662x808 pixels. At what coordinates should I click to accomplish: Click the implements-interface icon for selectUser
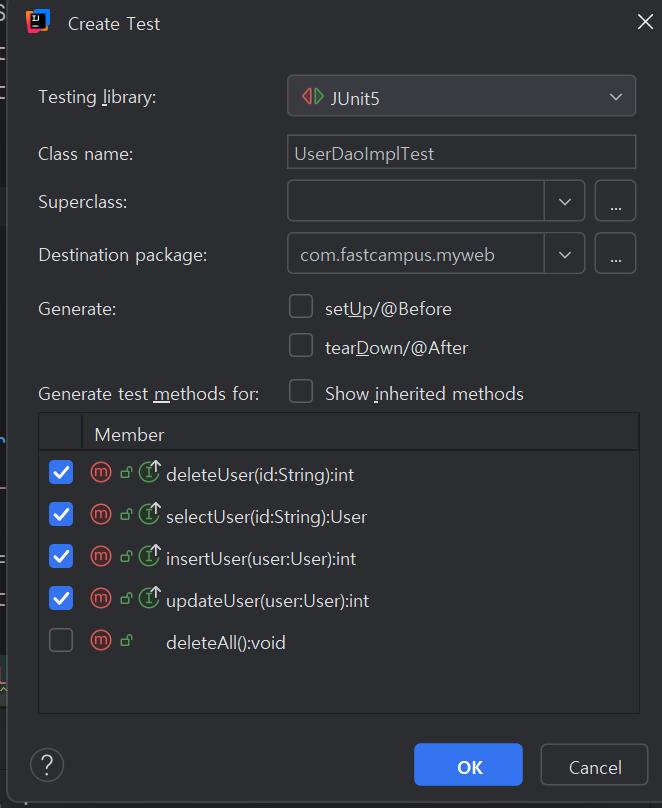coord(150,514)
